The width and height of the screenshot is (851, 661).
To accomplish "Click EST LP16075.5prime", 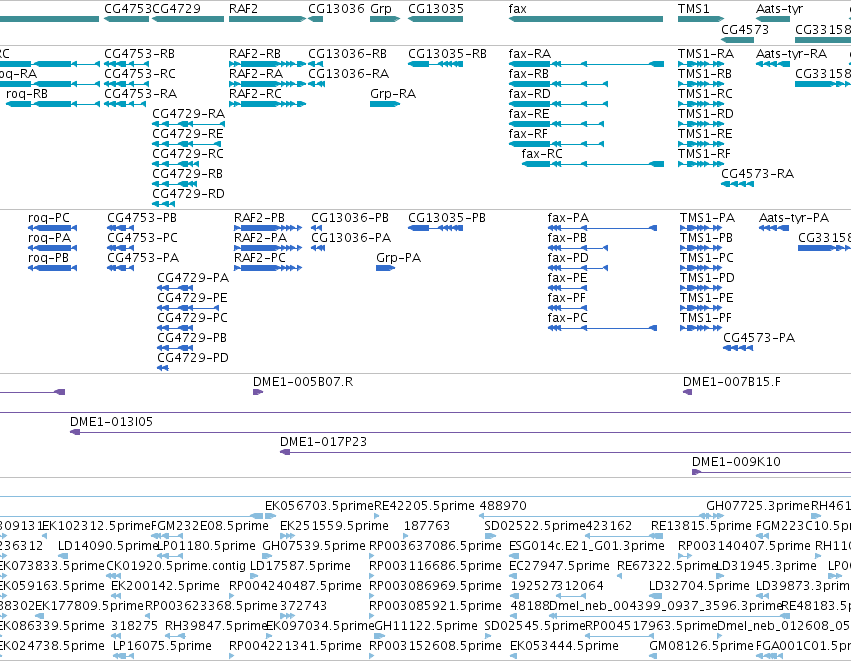I will click(162, 646).
